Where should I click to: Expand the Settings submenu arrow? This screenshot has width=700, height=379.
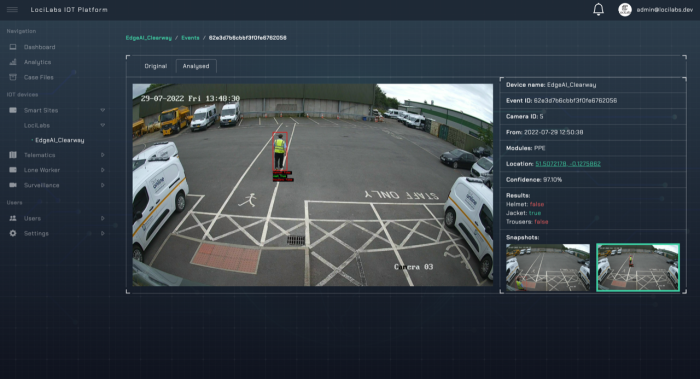coord(103,233)
